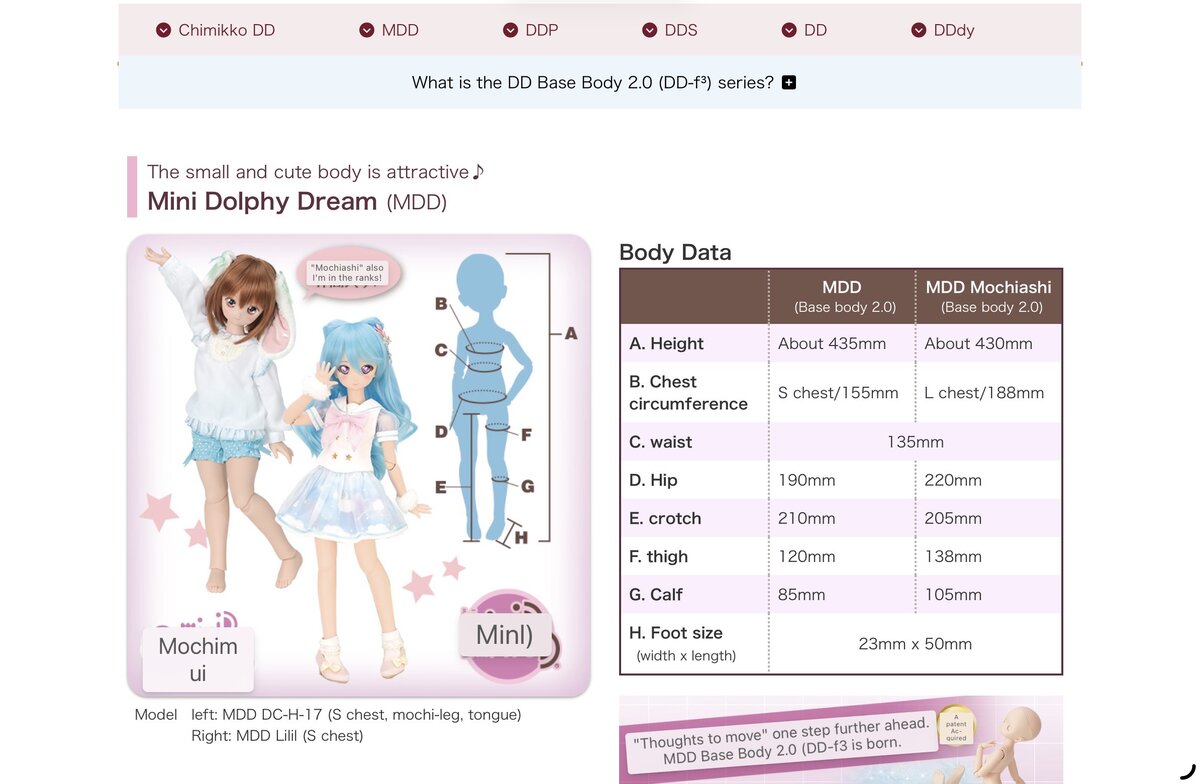1200x784 pixels.
Task: Jump to the MDD section
Action: click(389, 30)
